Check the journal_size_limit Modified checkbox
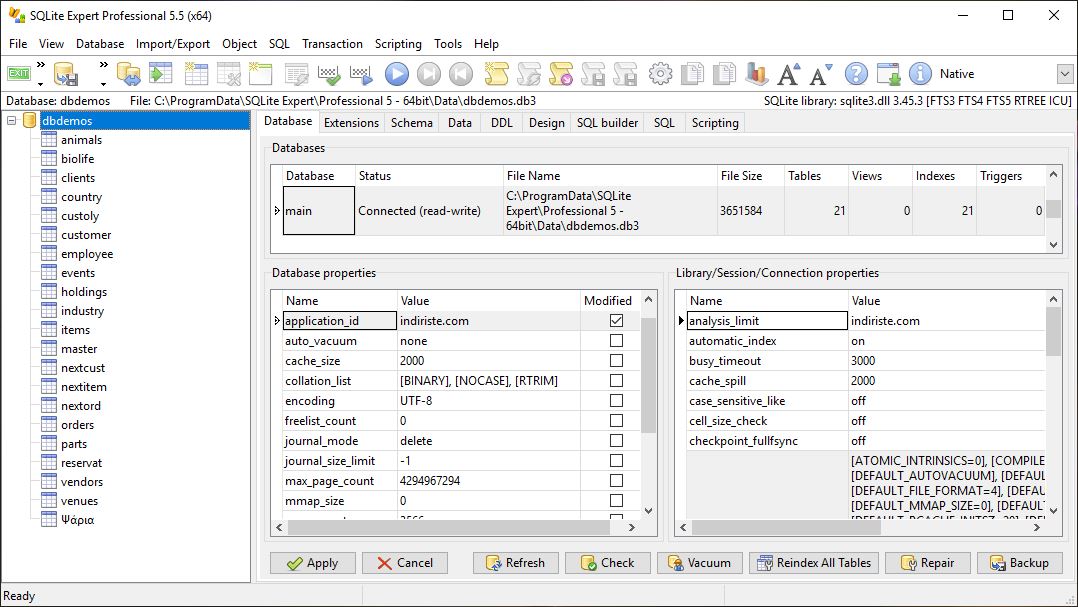Screen dimensions: 1078x607 point(616,460)
